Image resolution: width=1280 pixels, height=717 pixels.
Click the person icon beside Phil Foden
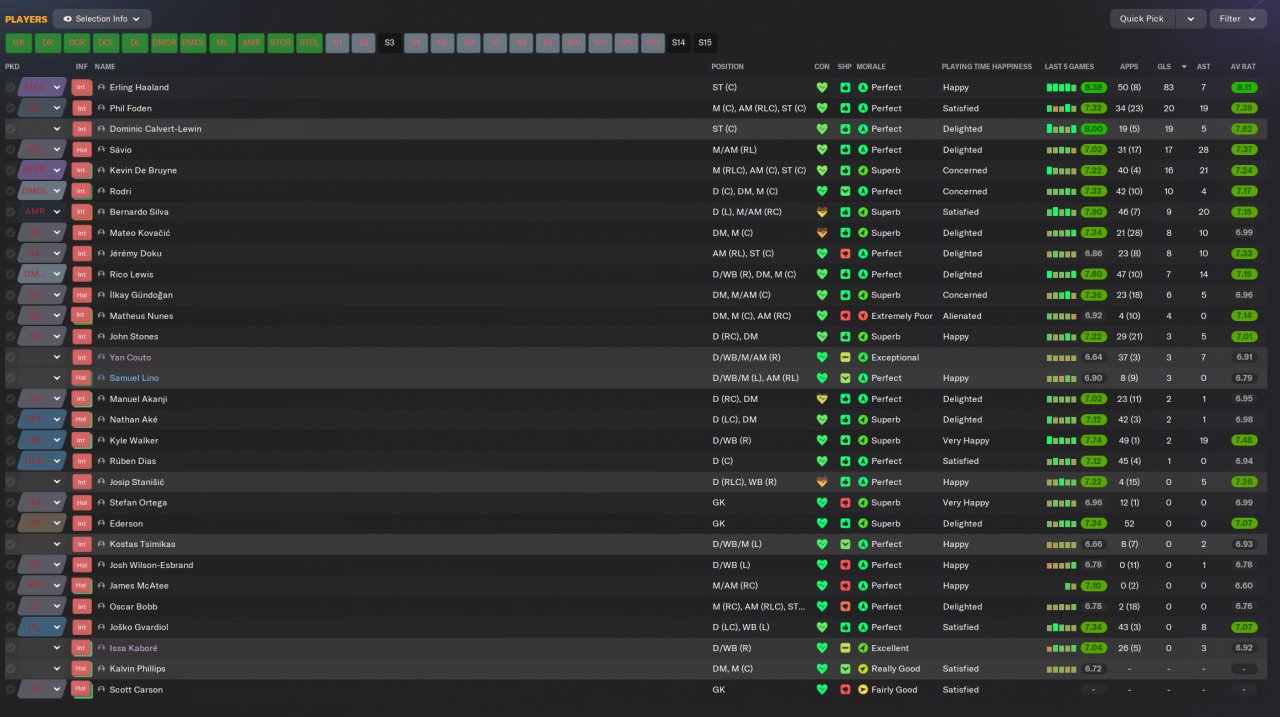[101, 108]
